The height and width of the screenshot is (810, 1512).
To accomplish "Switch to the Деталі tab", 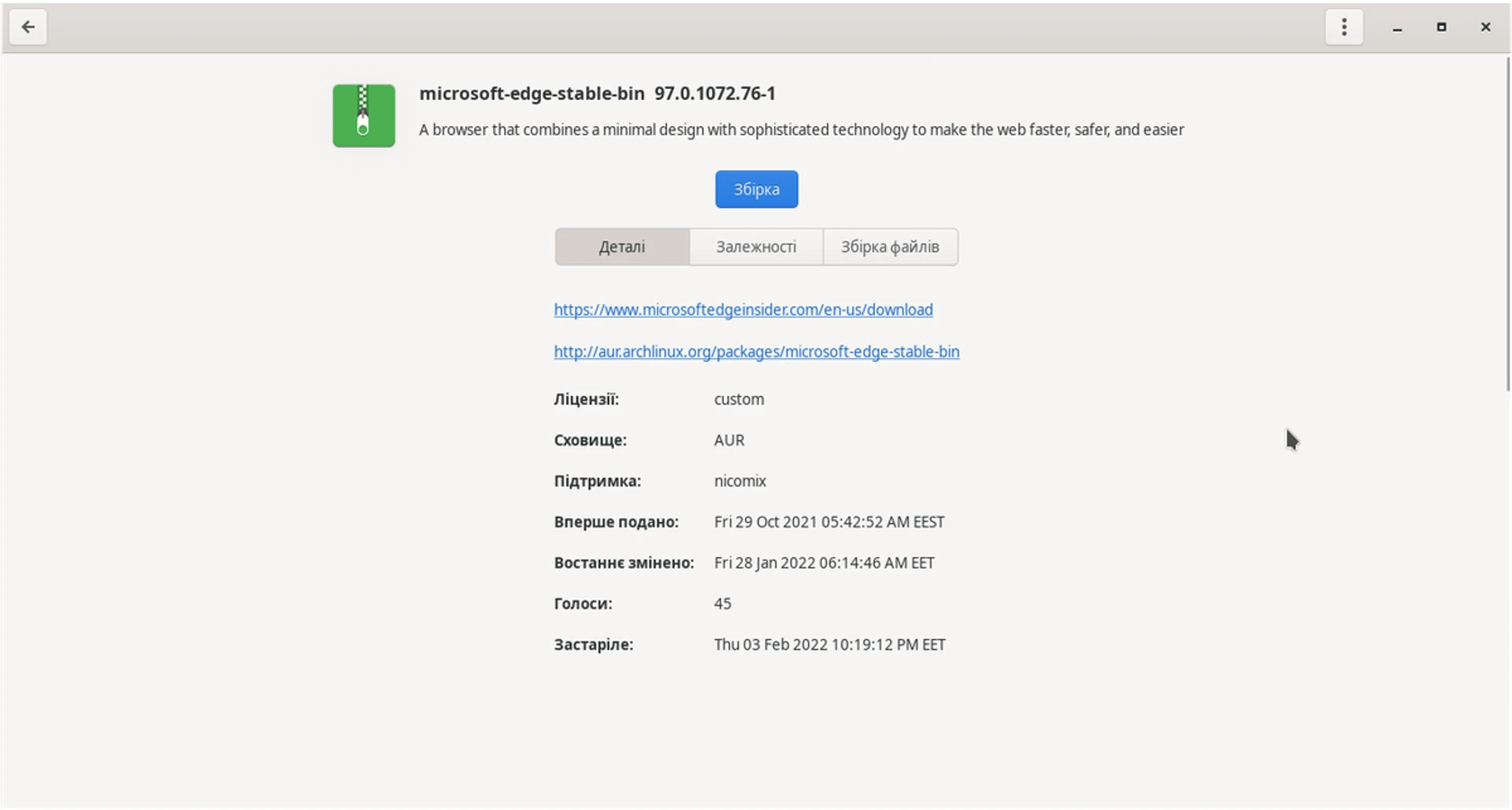I will (622, 247).
